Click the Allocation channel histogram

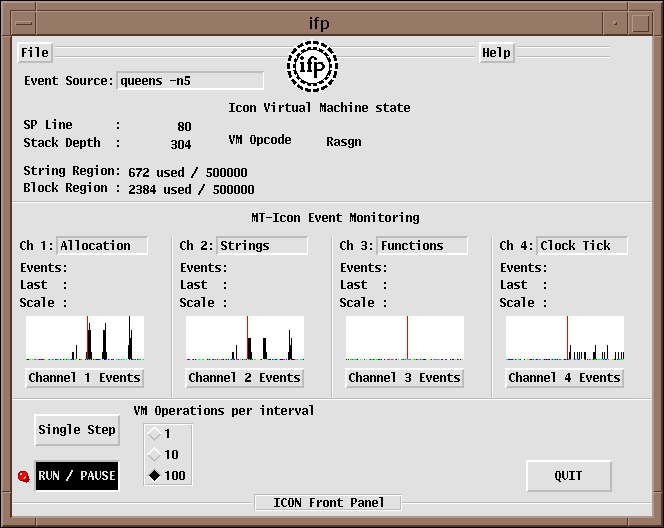[x=85, y=338]
